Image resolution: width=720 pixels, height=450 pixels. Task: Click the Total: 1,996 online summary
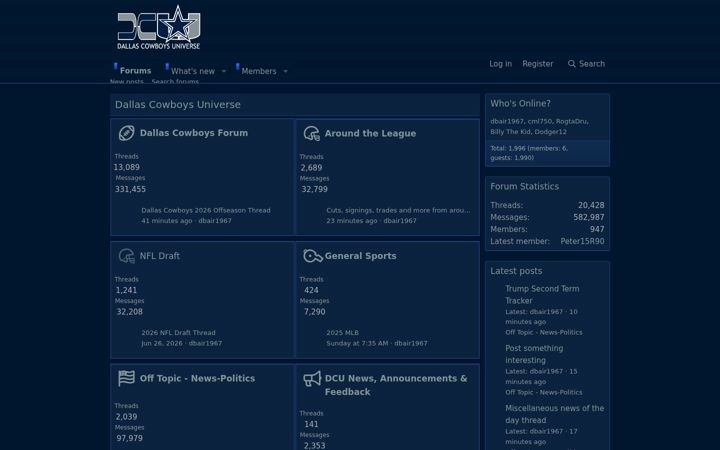click(529, 153)
